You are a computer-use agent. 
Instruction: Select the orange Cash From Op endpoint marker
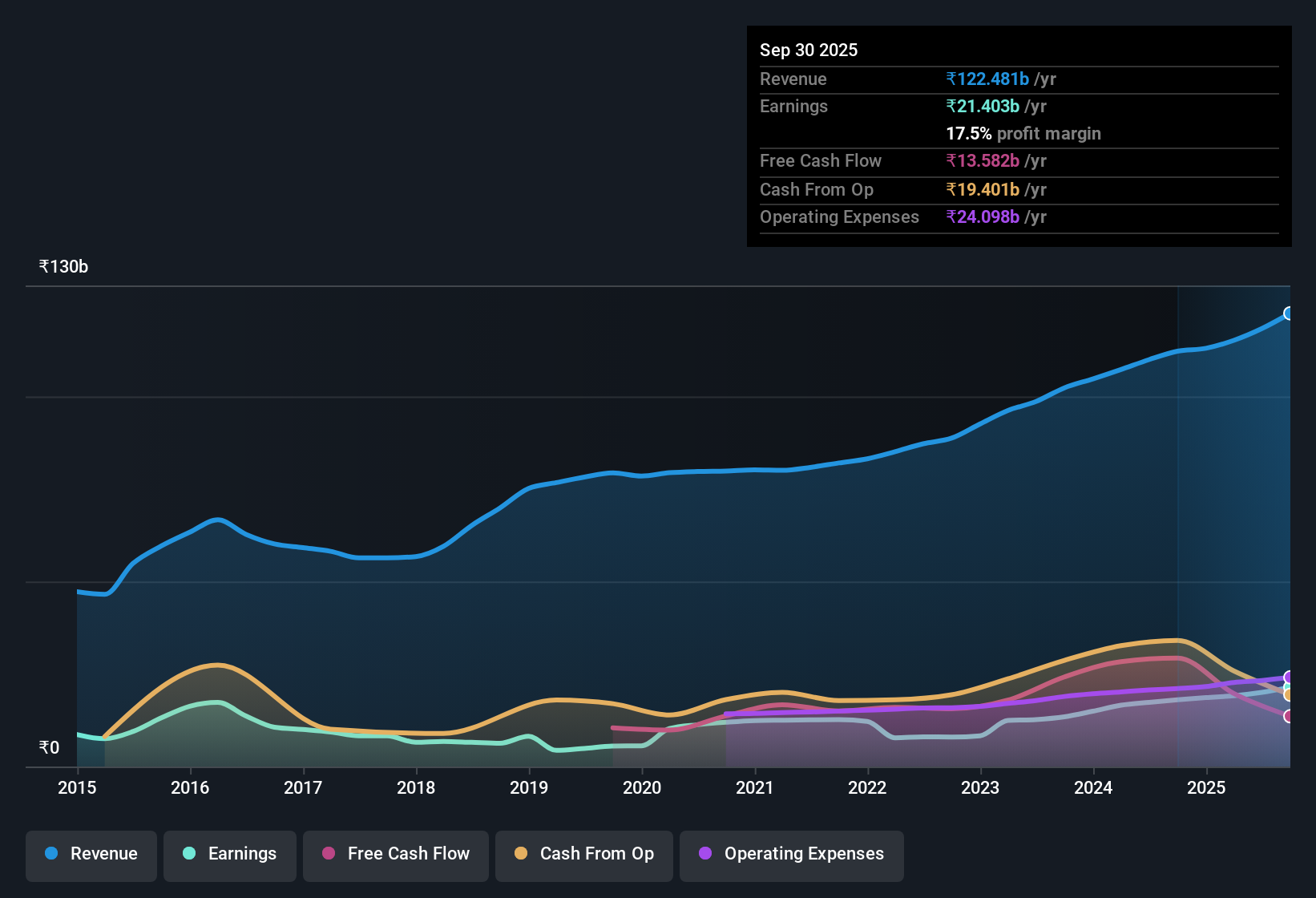(x=1288, y=696)
